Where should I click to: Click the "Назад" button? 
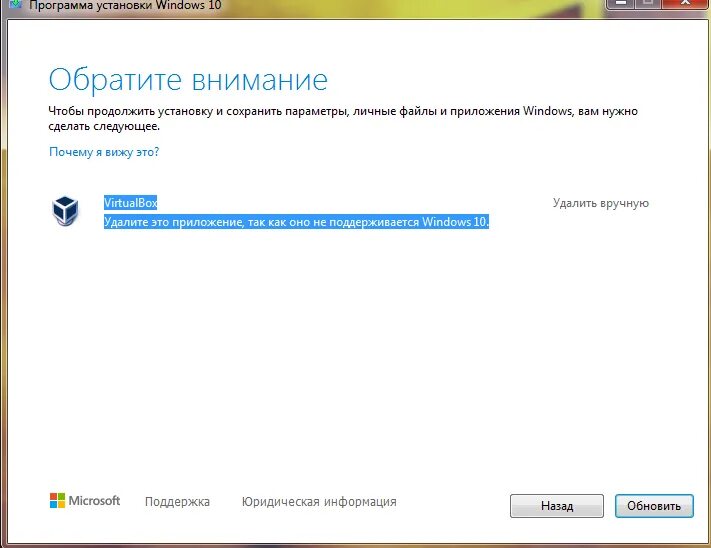[557, 506]
